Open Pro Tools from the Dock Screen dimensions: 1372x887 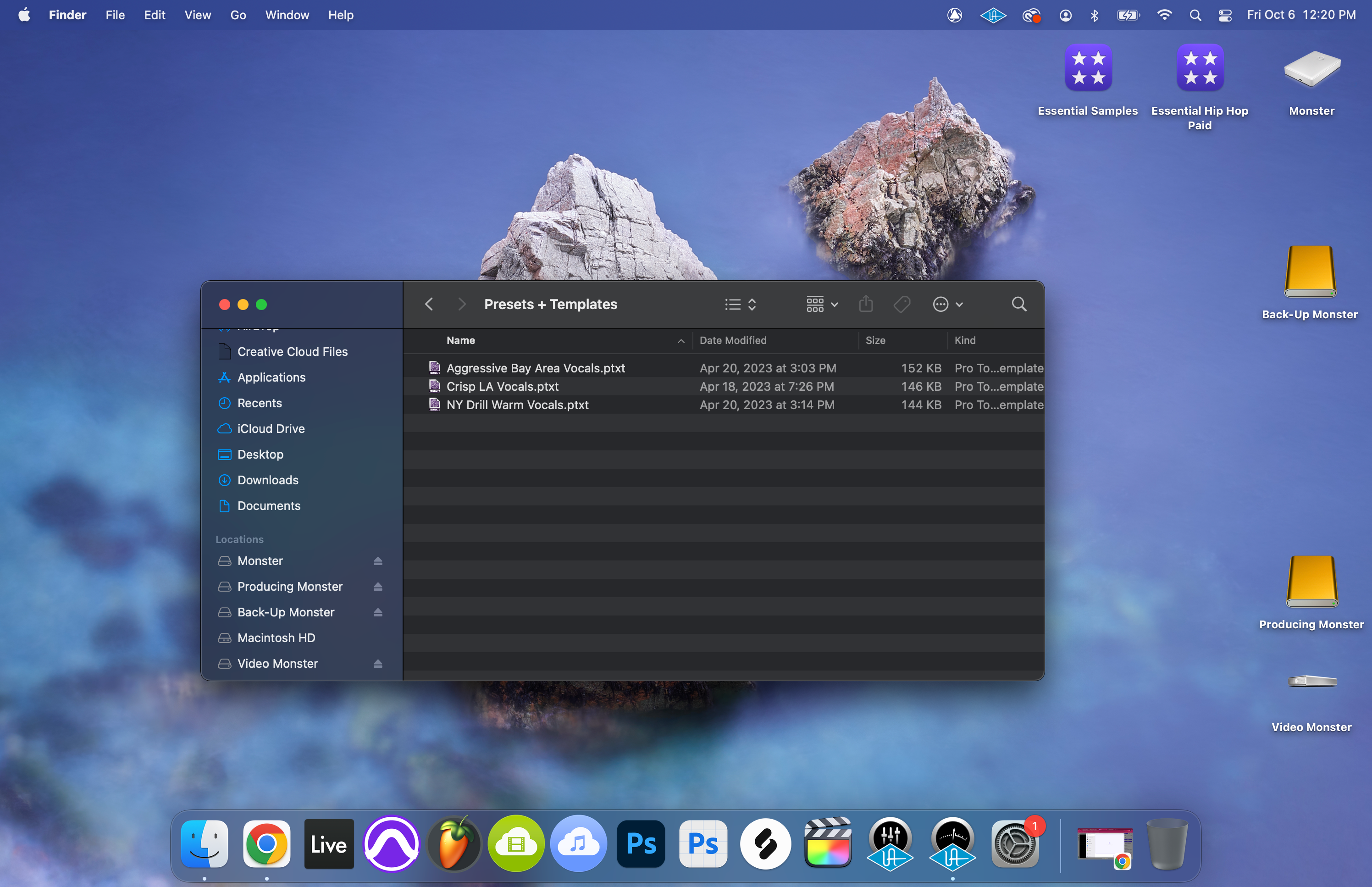392,844
